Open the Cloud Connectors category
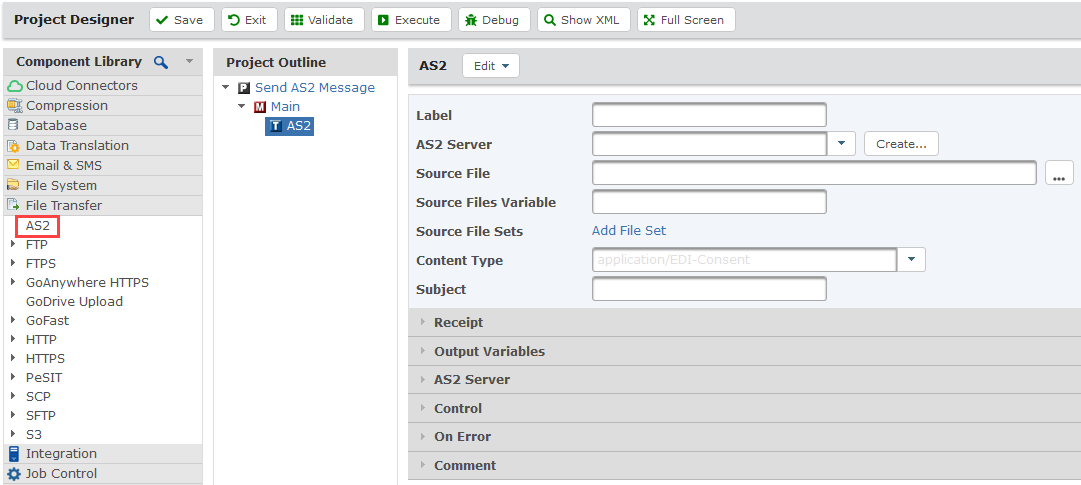Viewport: 1081px width, 485px height. (x=103, y=86)
